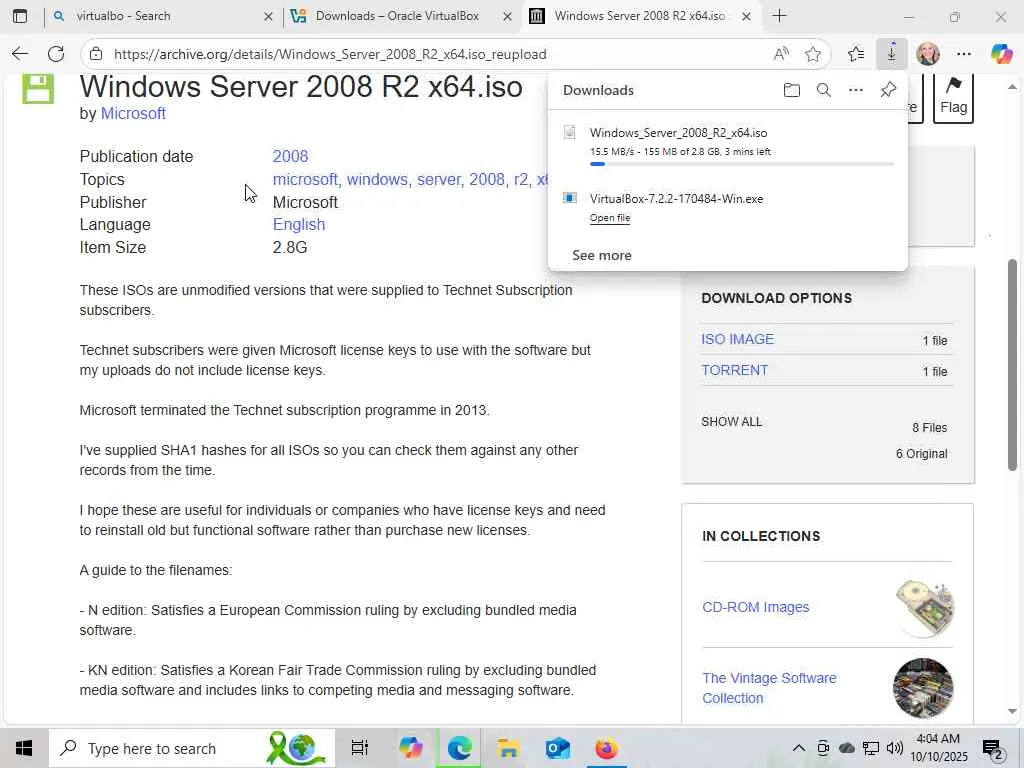The image size is (1024, 768).
Task: Click the page vertical scrollbar thumb
Action: coord(1012,364)
